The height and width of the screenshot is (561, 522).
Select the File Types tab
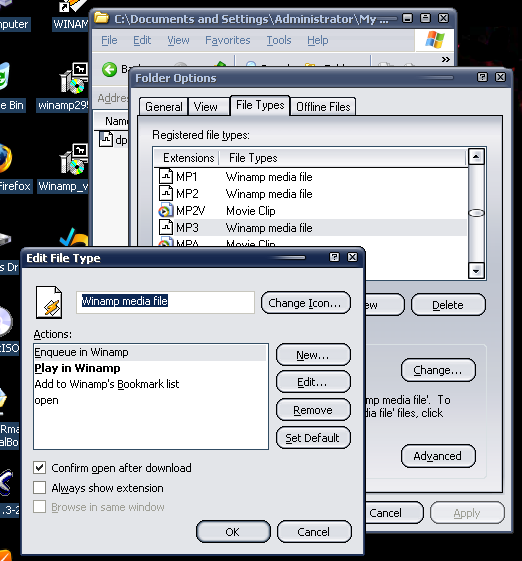tap(260, 105)
